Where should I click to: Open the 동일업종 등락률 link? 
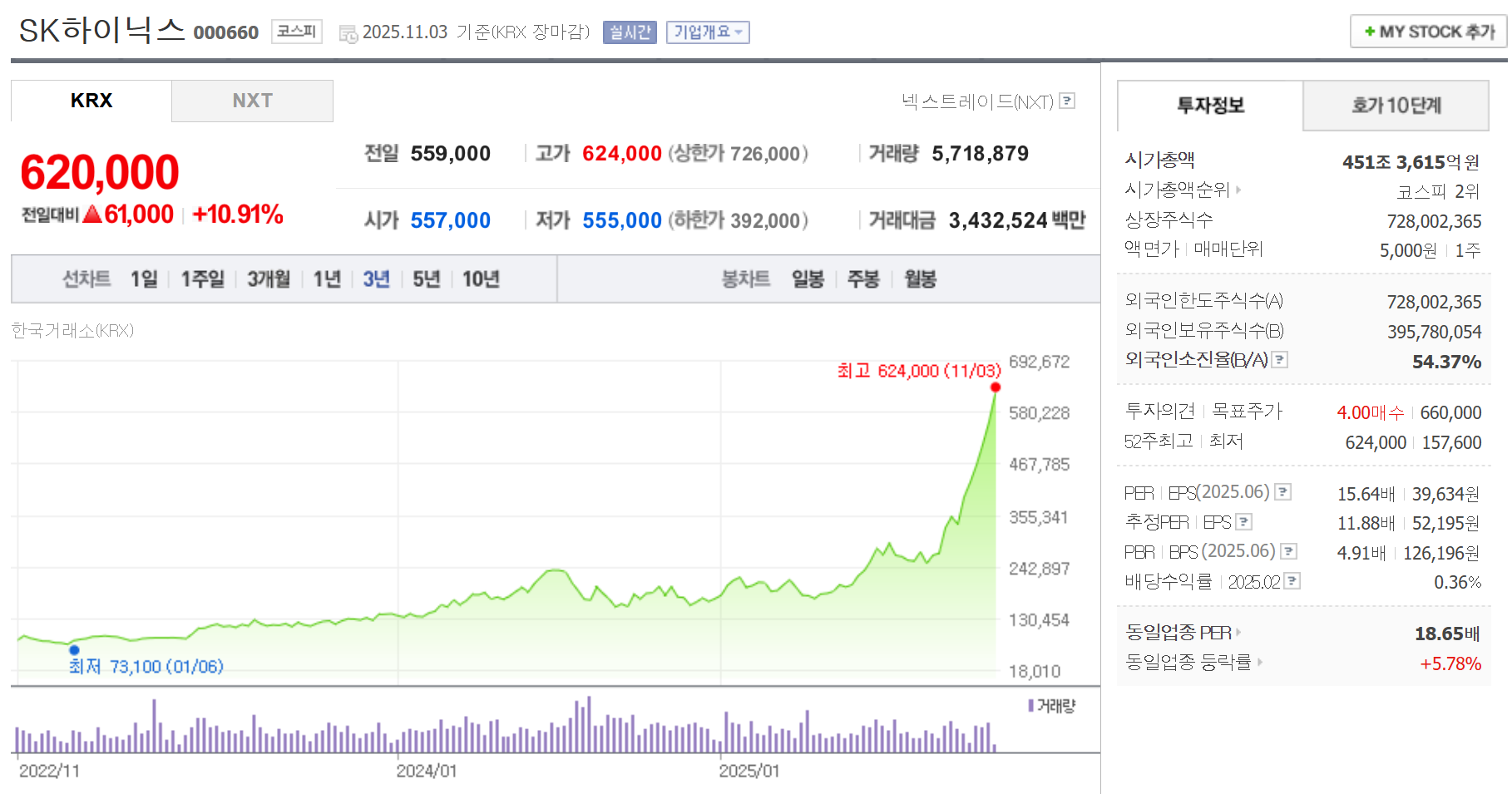pos(1188,662)
